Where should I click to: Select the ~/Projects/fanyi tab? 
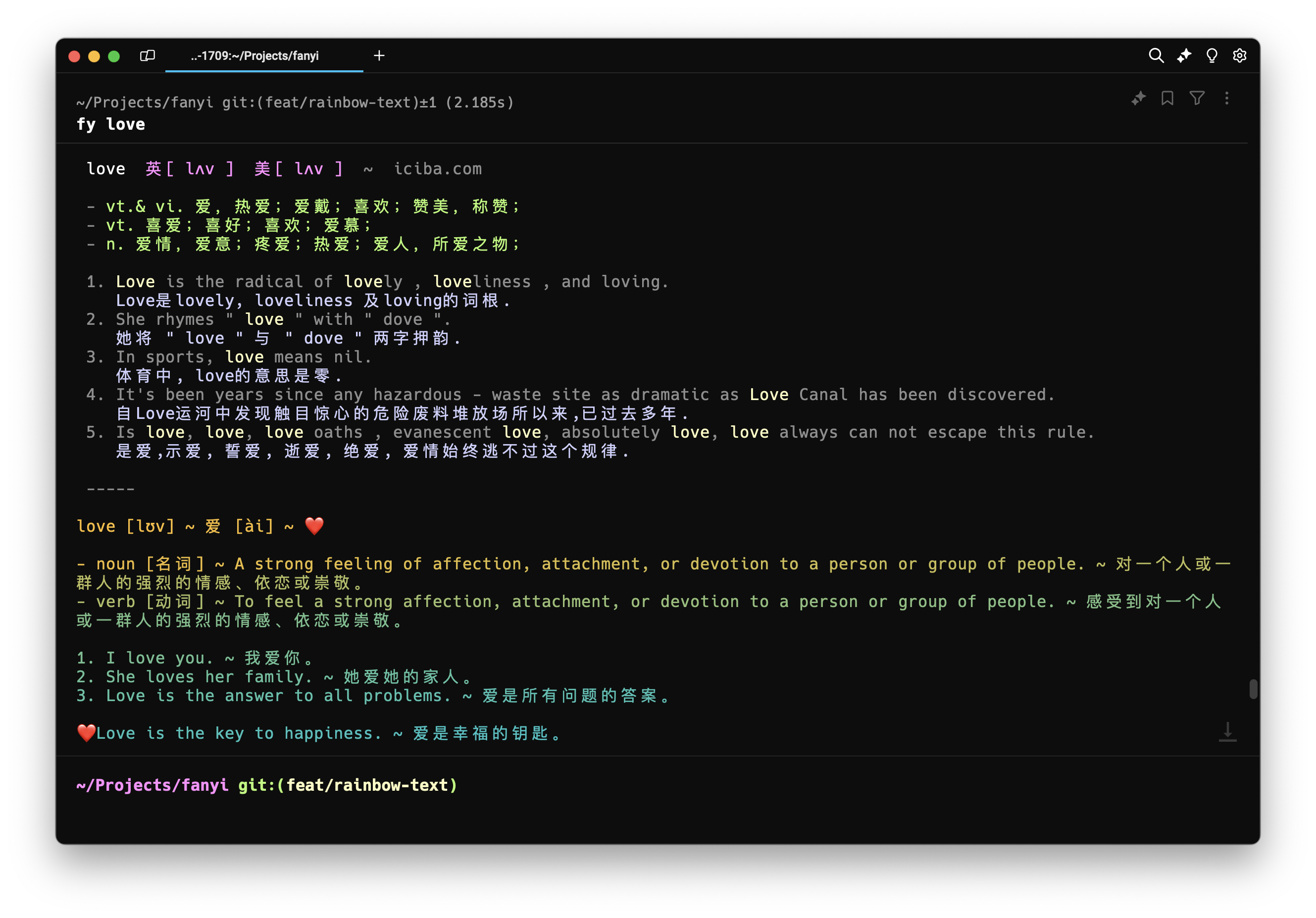(x=255, y=55)
